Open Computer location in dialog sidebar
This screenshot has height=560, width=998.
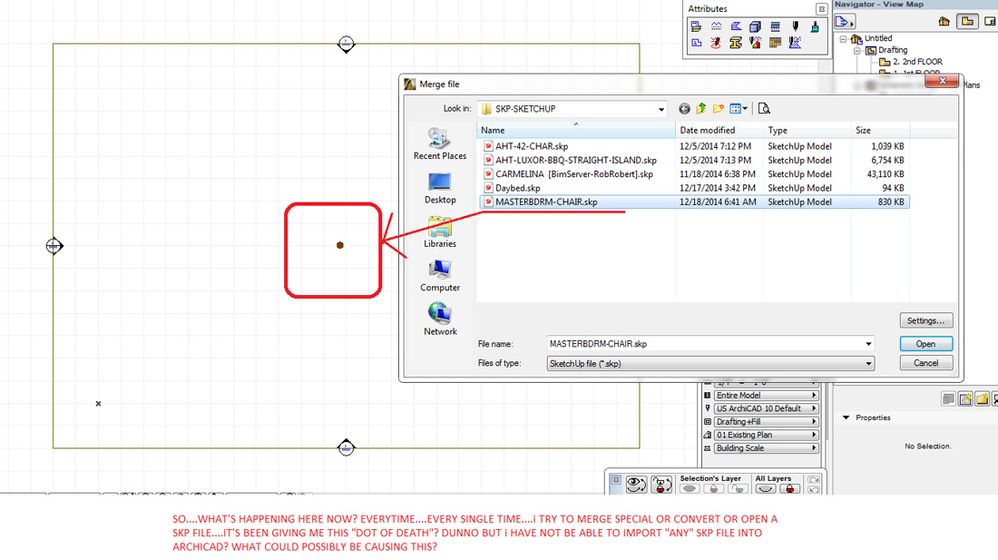coord(440,276)
